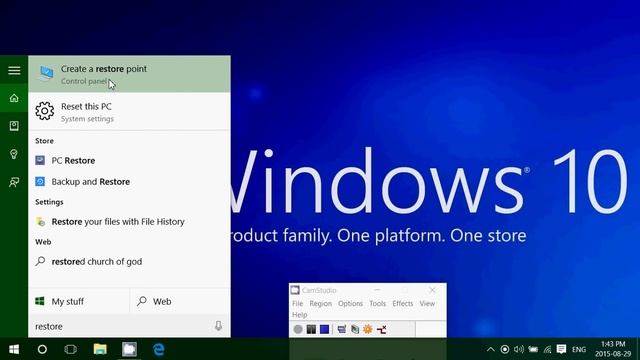Click the CamStudio Record button
The image size is (640, 360).
click(298, 329)
